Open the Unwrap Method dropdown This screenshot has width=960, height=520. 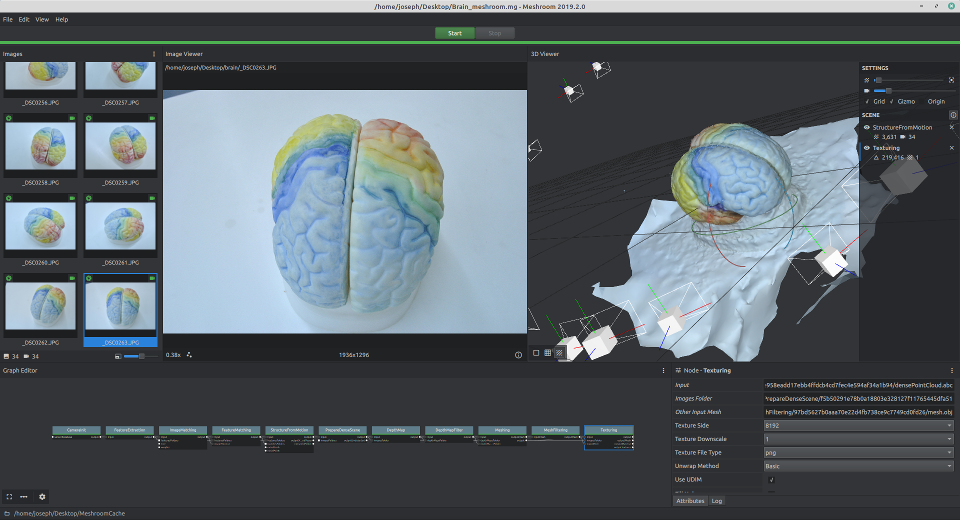pyautogui.click(x=857, y=466)
